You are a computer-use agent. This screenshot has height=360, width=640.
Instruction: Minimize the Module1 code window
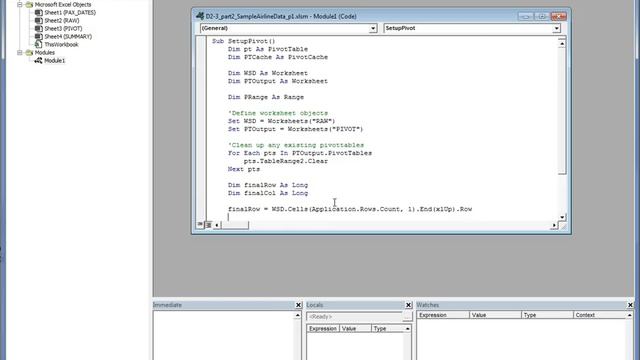click(x=526, y=16)
